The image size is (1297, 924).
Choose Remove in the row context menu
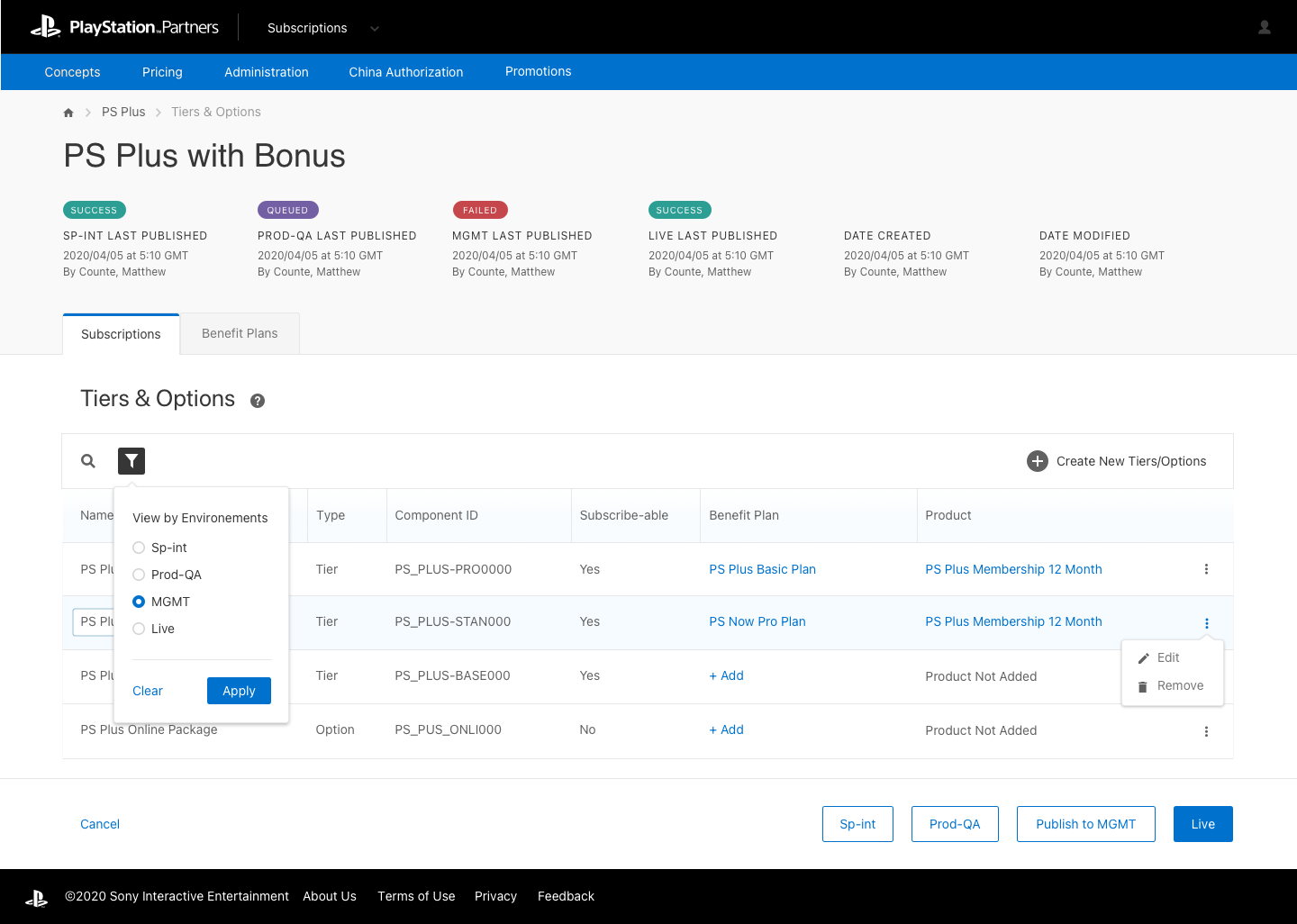1173,685
